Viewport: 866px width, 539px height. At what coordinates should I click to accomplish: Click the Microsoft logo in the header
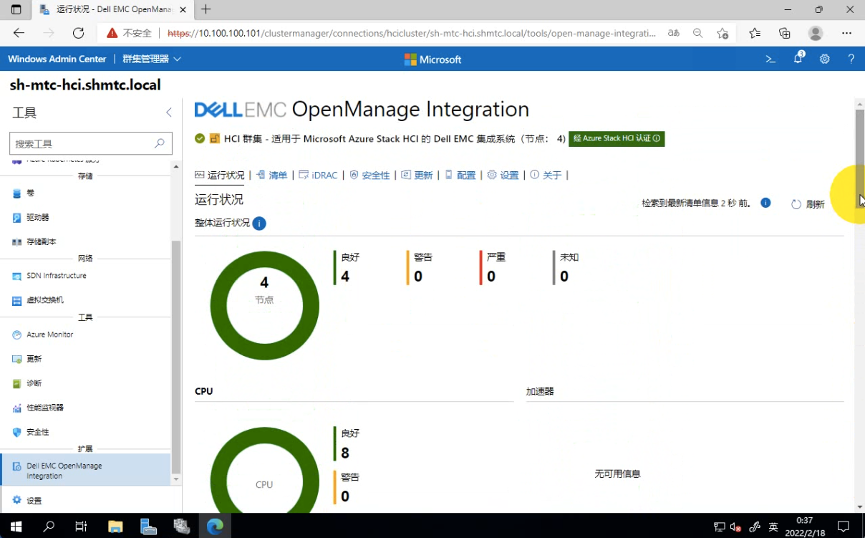(432, 60)
